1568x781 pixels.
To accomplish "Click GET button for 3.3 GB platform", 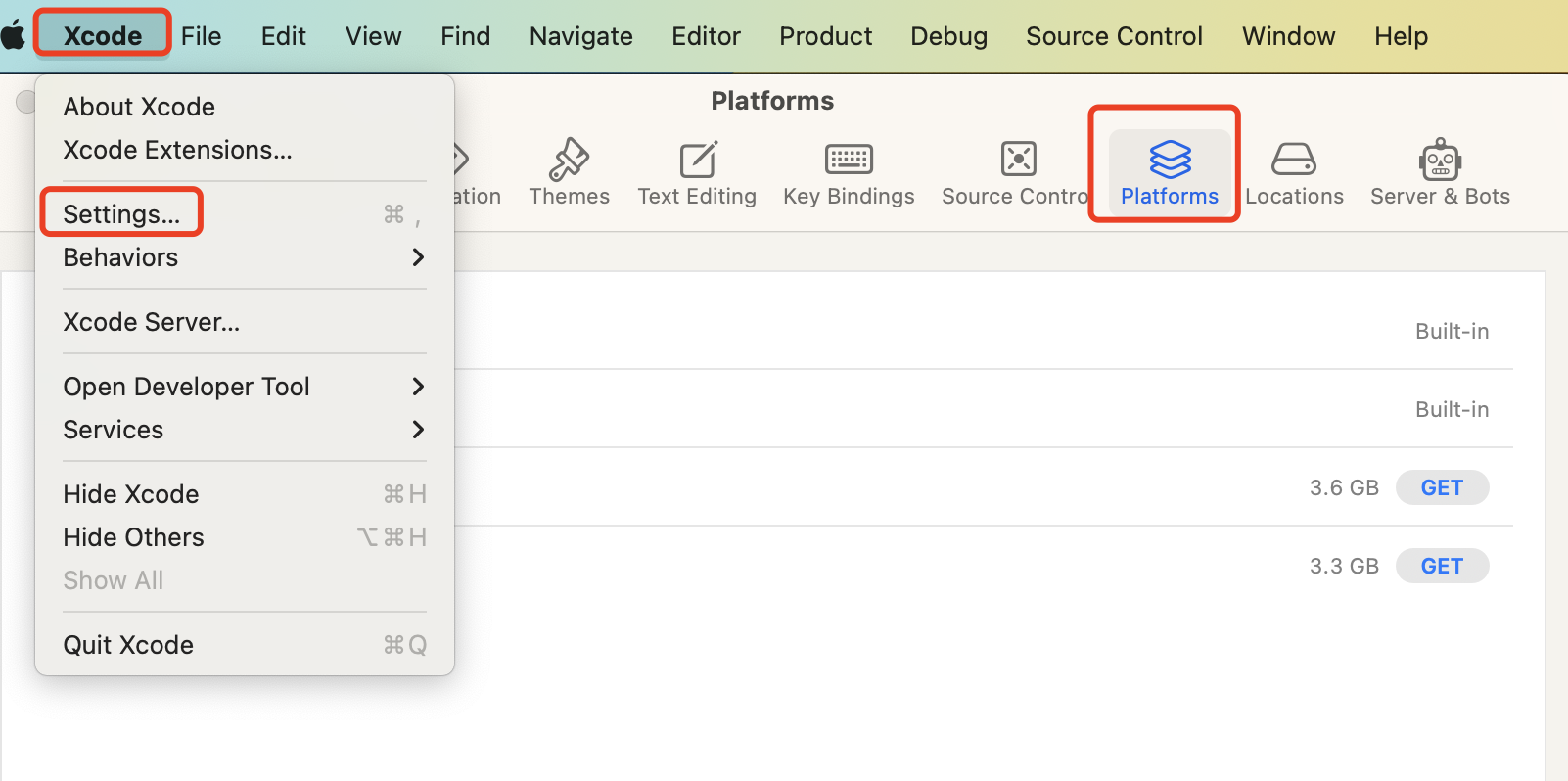I will pos(1442,566).
